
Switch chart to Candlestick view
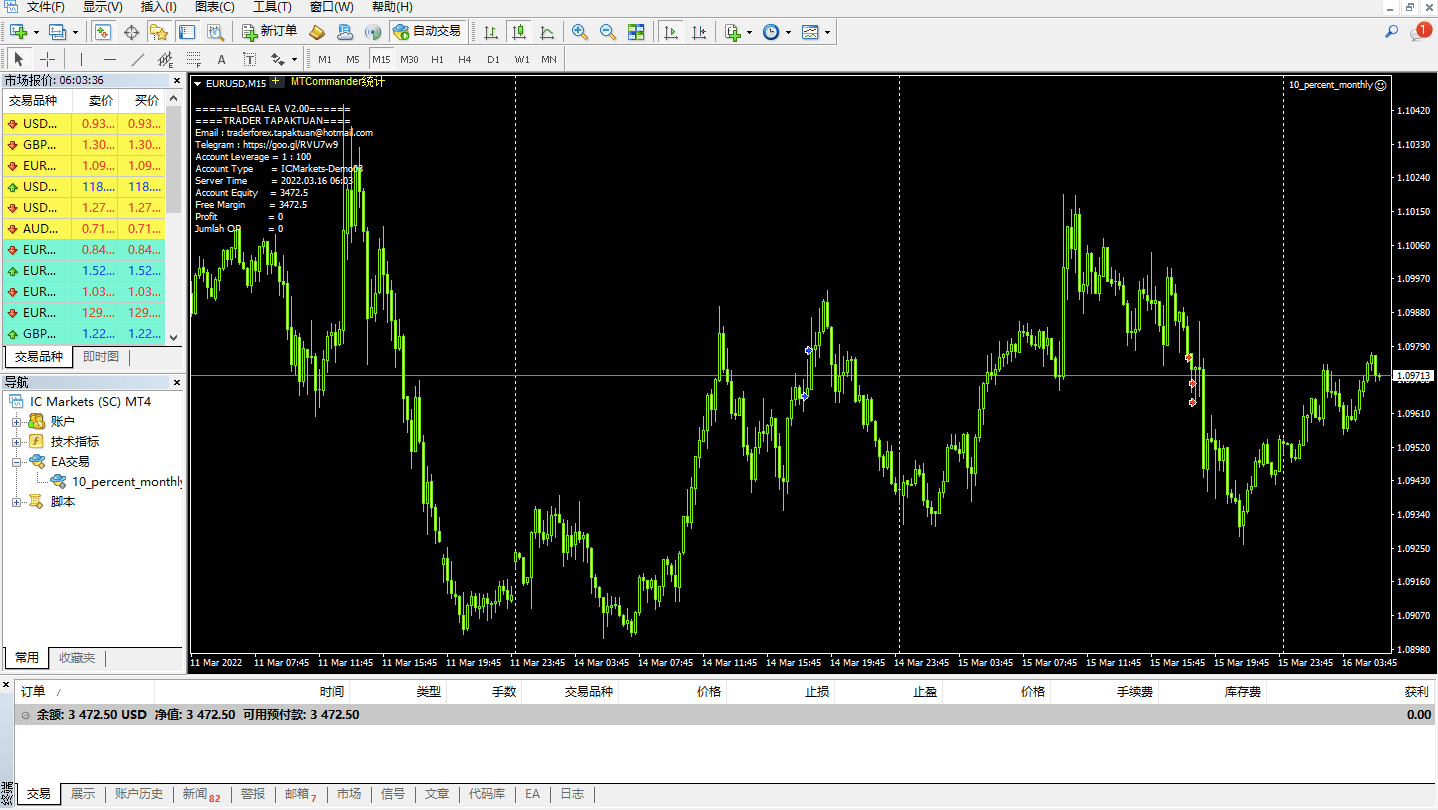pyautogui.click(x=518, y=31)
